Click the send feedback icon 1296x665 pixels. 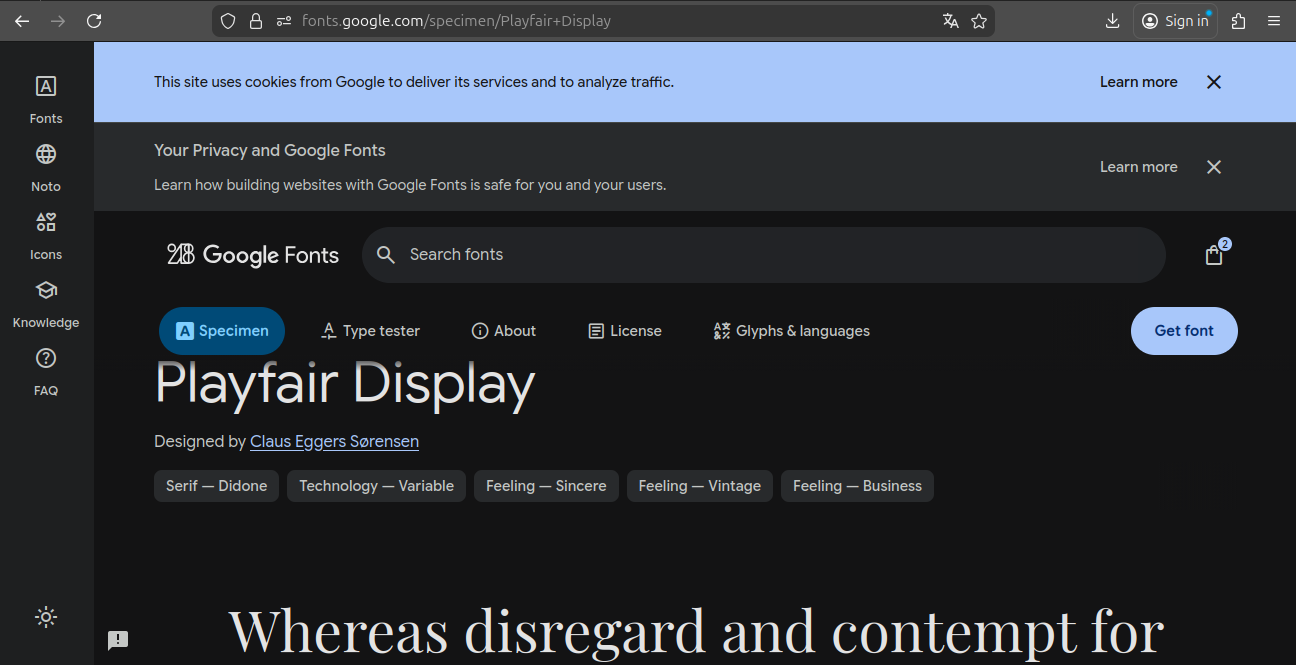[x=118, y=640]
